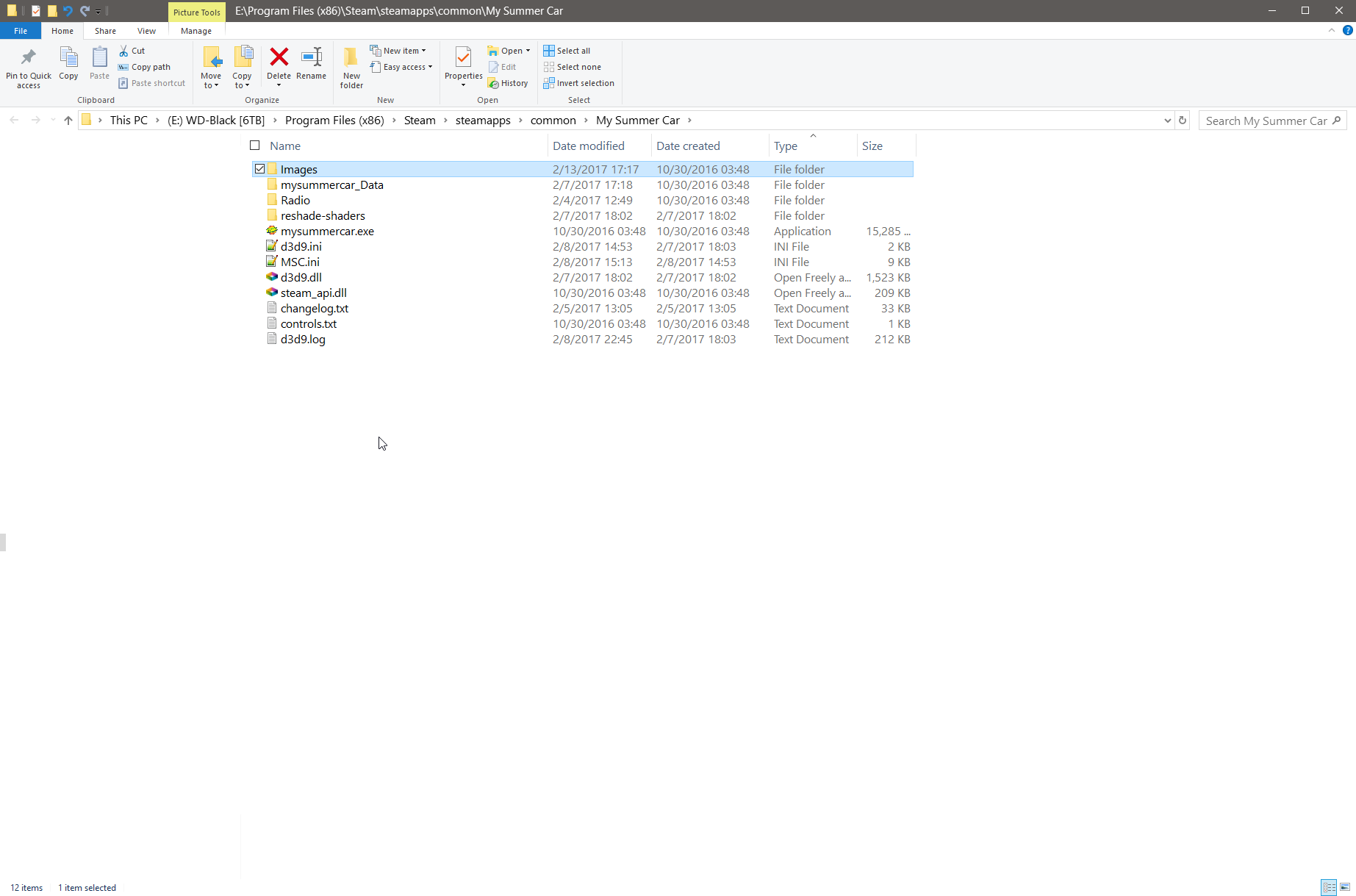Screen dimensions: 1356x896
Task: Sort files by the Size column
Action: (872, 146)
